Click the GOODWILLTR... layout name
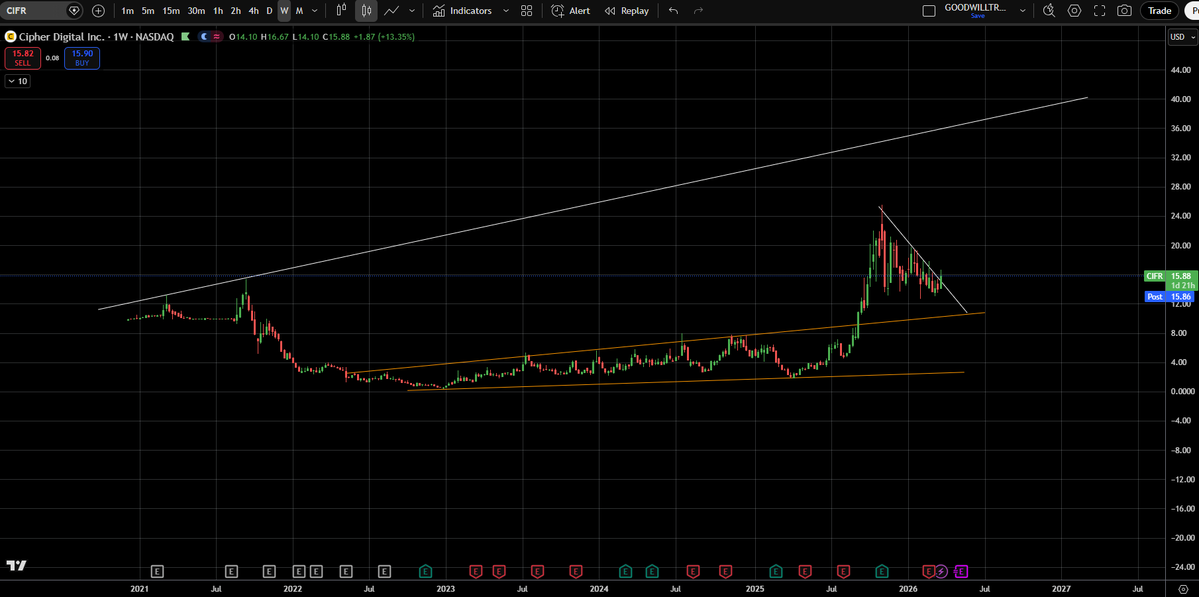Image resolution: width=1199 pixels, height=597 pixels. point(977,7)
